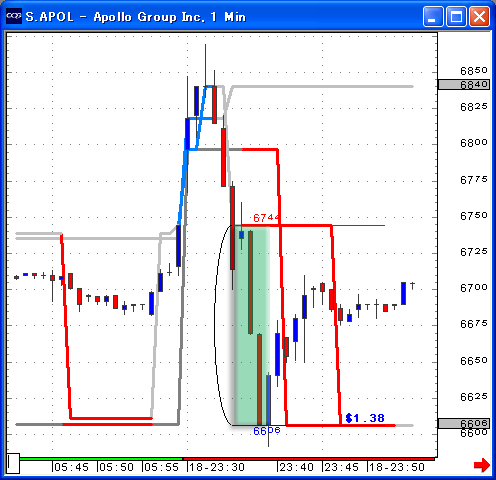Click the 6675 price scale label
This screenshot has height=480, width=496.
(474, 324)
